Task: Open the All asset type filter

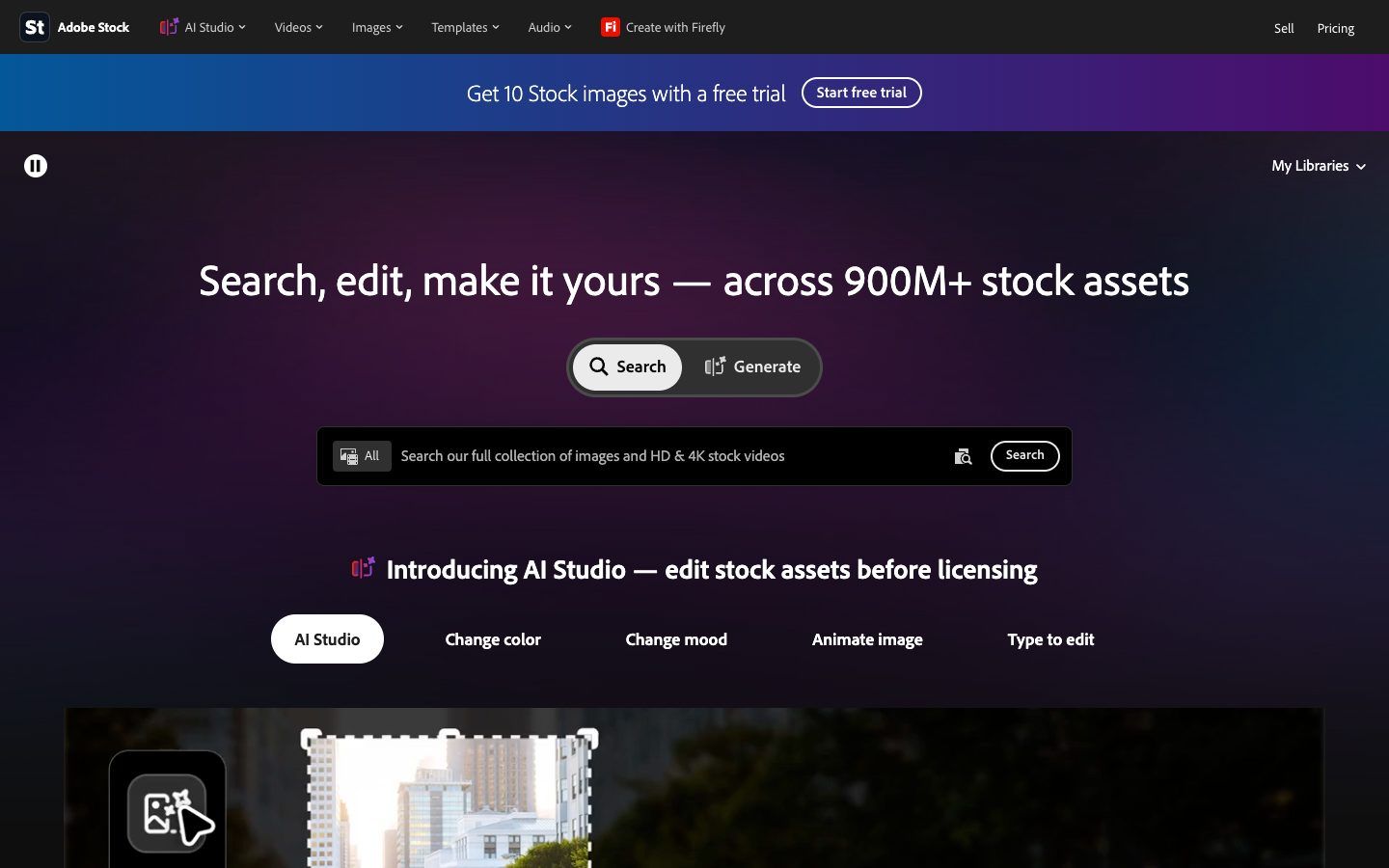Action: (362, 456)
